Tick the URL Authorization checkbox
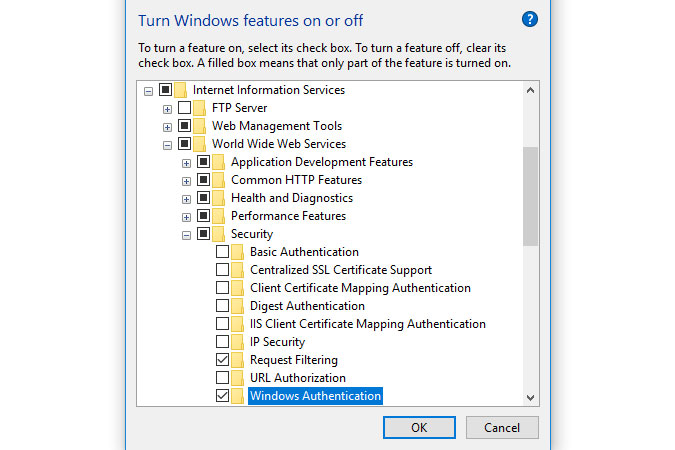The width and height of the screenshot is (675, 450). 222,378
